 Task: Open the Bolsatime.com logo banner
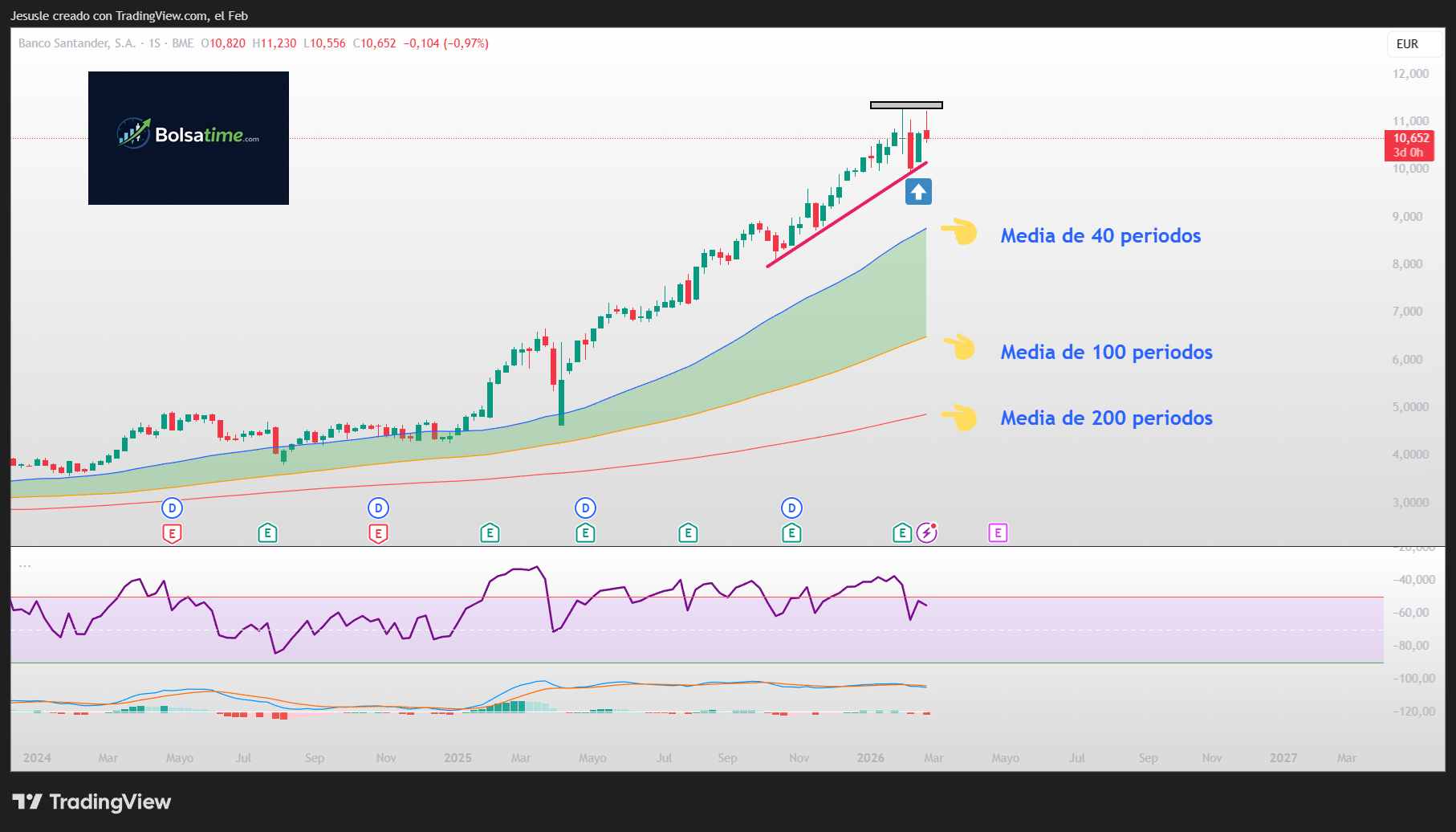tap(188, 138)
